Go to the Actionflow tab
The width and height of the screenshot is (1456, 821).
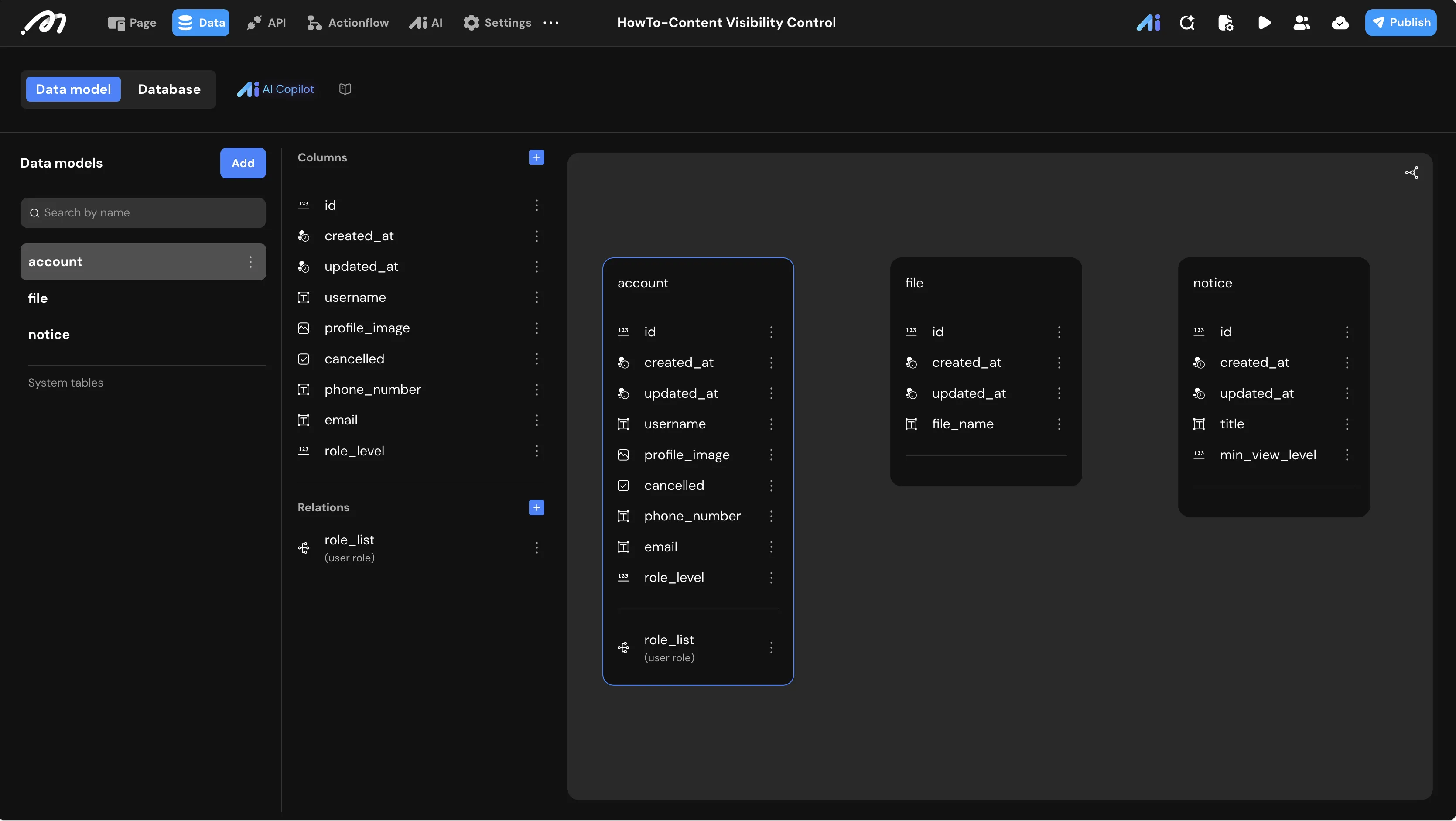(x=348, y=23)
